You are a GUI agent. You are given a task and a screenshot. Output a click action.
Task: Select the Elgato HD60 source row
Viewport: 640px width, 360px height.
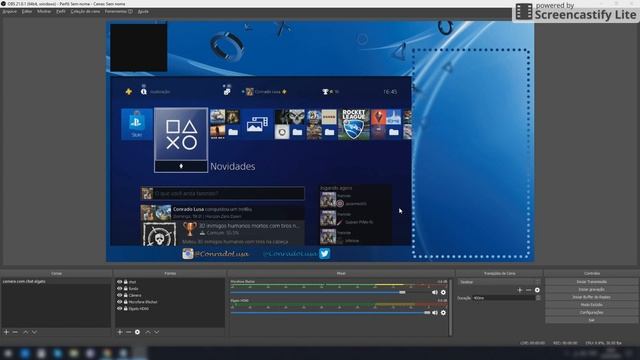point(170,309)
